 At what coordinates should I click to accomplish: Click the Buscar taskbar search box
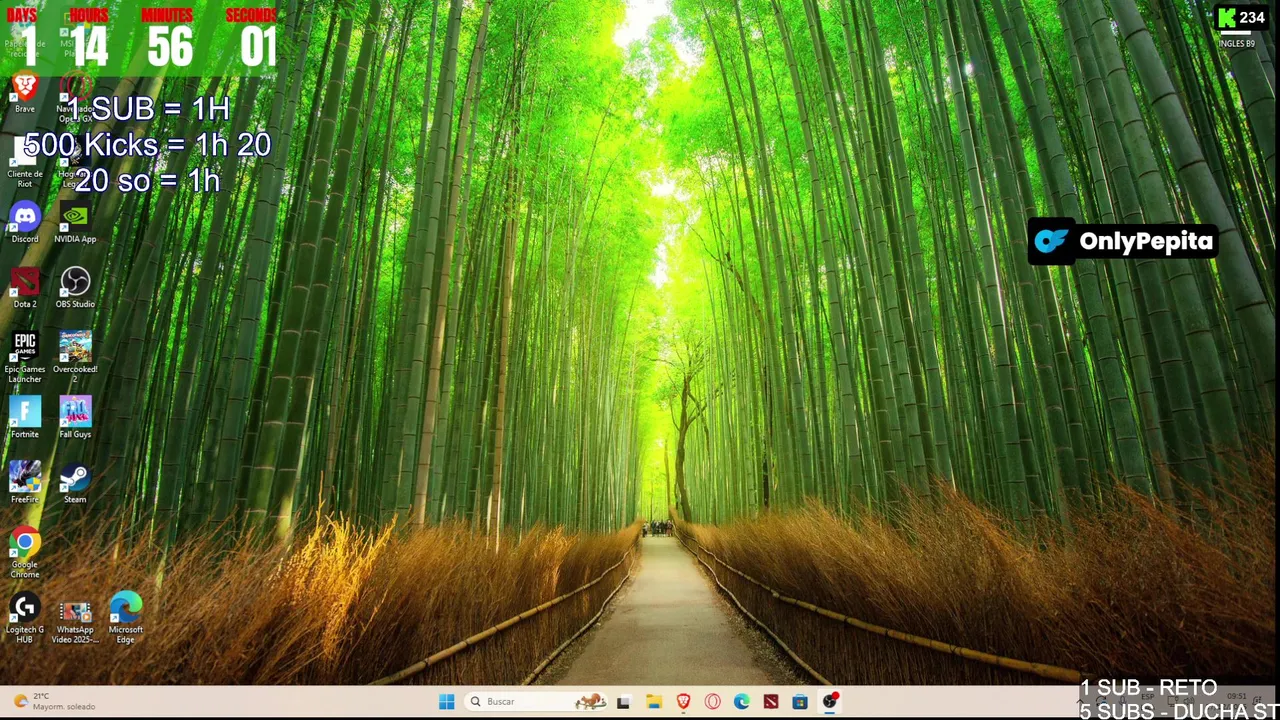coord(536,702)
